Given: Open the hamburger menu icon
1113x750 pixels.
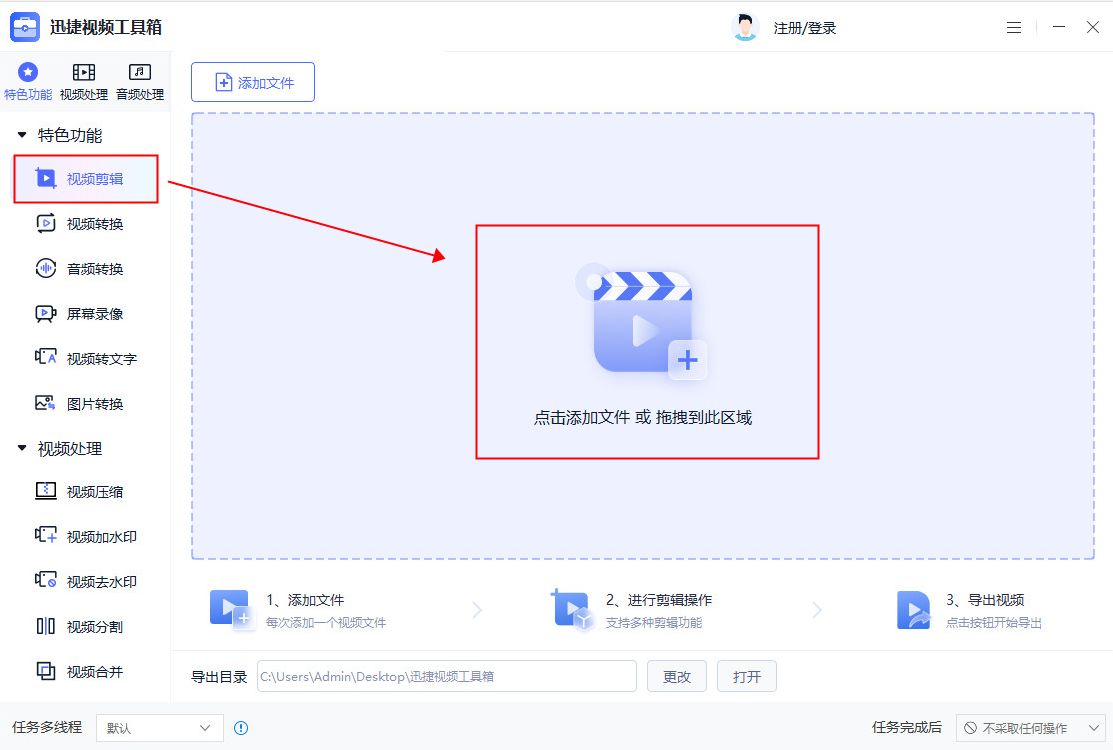Looking at the screenshot, I should click(x=1014, y=28).
